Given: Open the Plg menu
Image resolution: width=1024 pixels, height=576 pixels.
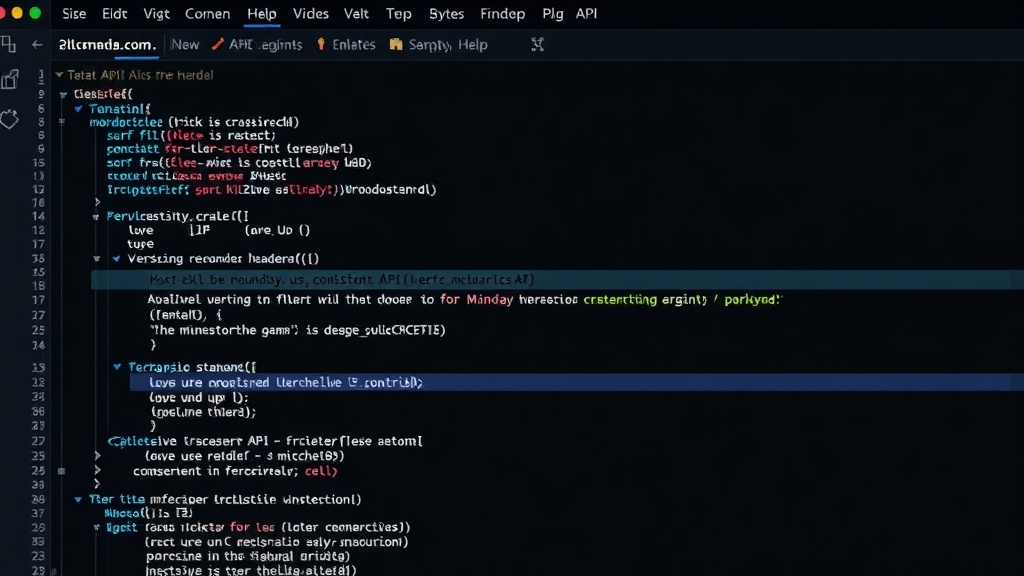Looking at the screenshot, I should coord(552,14).
